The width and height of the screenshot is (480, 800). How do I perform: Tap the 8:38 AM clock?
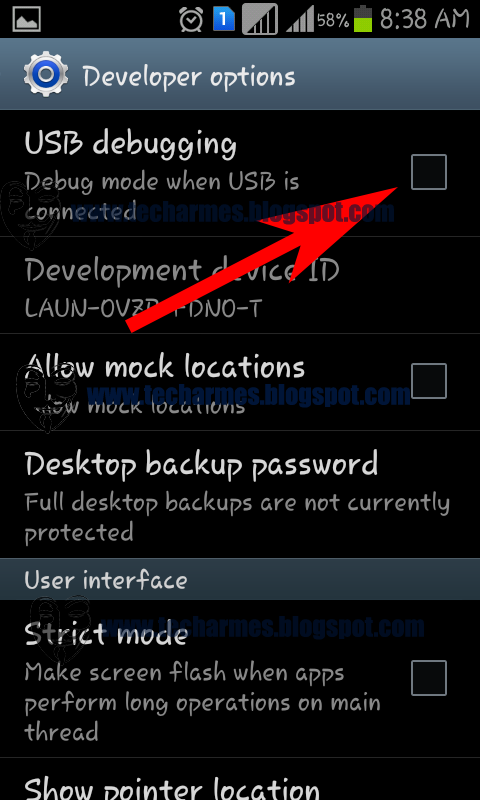424,19
